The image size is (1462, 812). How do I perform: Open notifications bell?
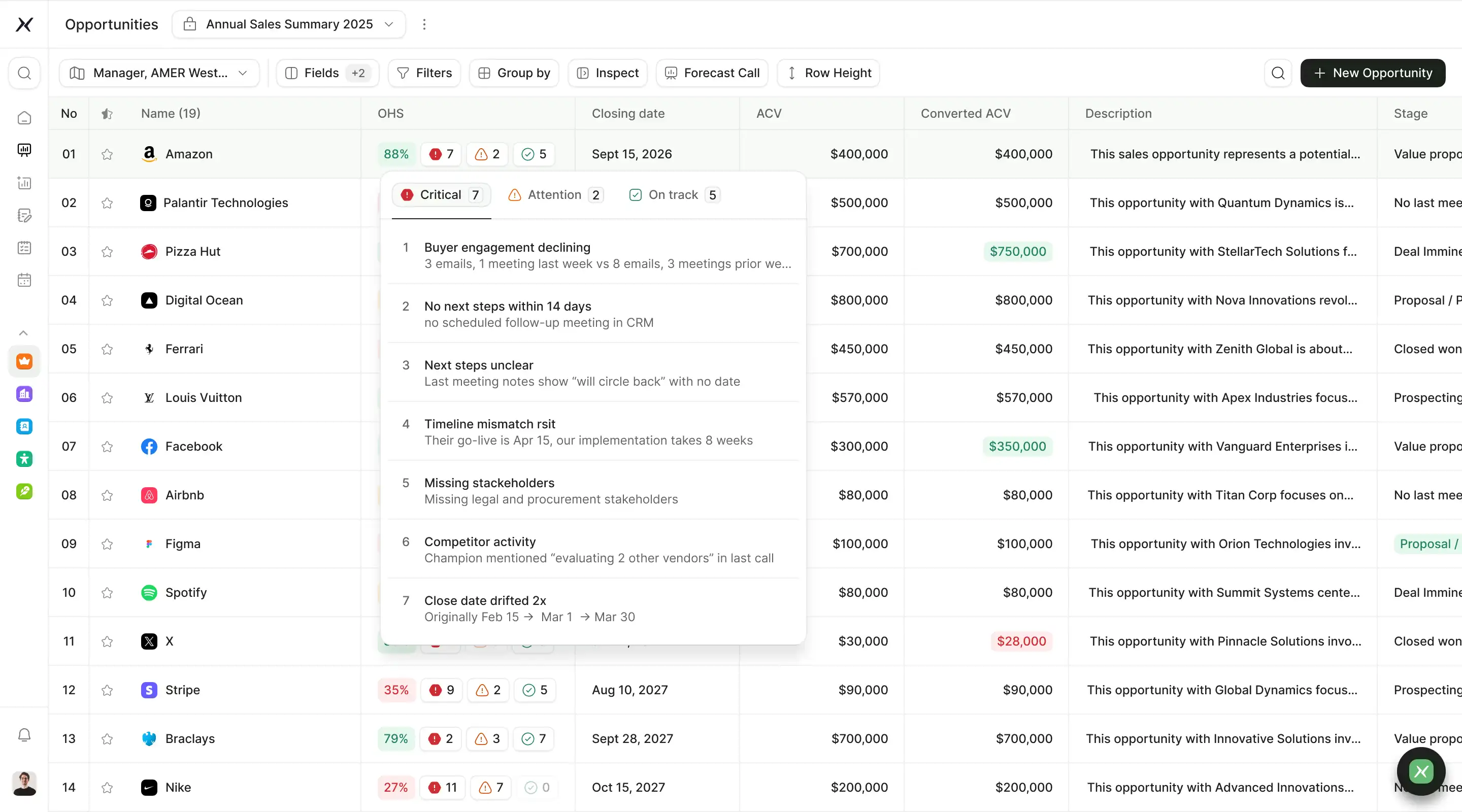pyautogui.click(x=24, y=735)
